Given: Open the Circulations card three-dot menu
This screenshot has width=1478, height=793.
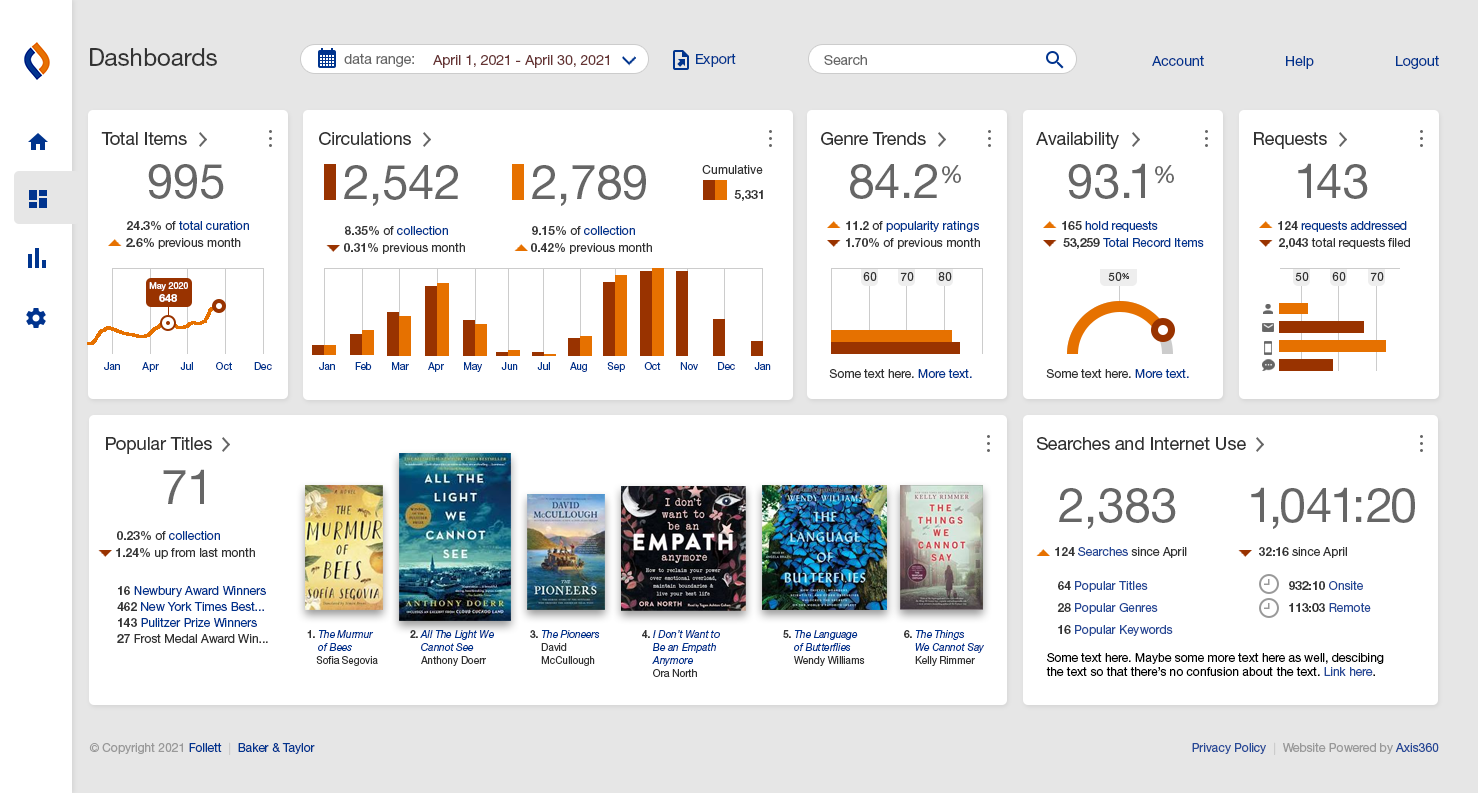Looking at the screenshot, I should (x=770, y=139).
